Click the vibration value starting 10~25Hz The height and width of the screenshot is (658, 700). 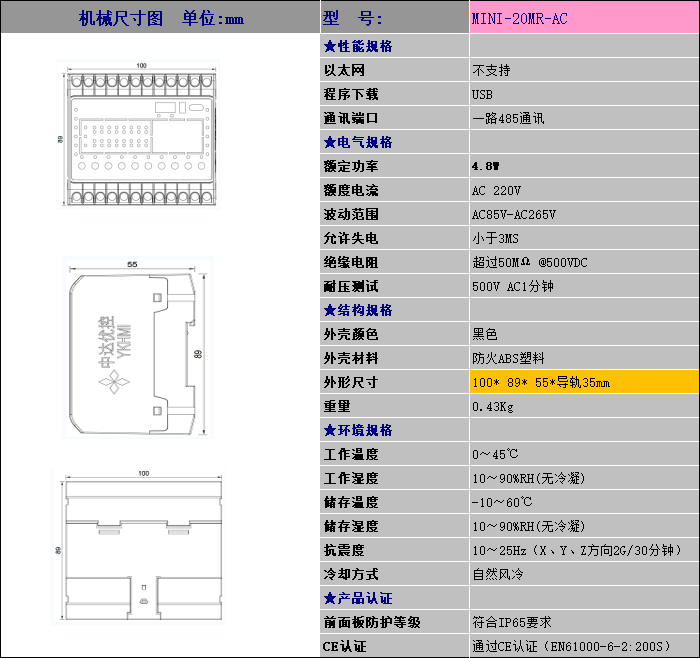[x=577, y=550]
